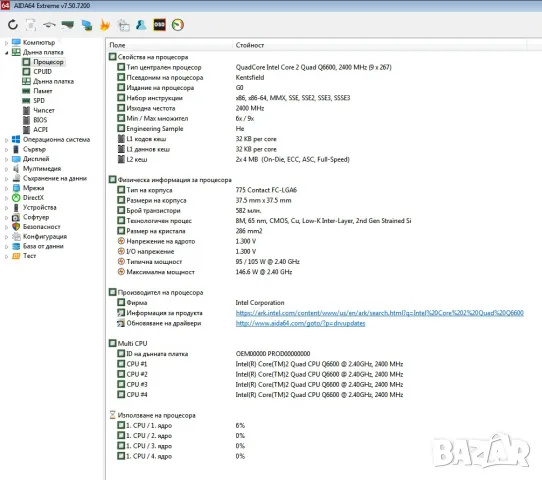This screenshot has width=542, height=480.
Task: Select the CPU #1 row
Action: pos(260,364)
